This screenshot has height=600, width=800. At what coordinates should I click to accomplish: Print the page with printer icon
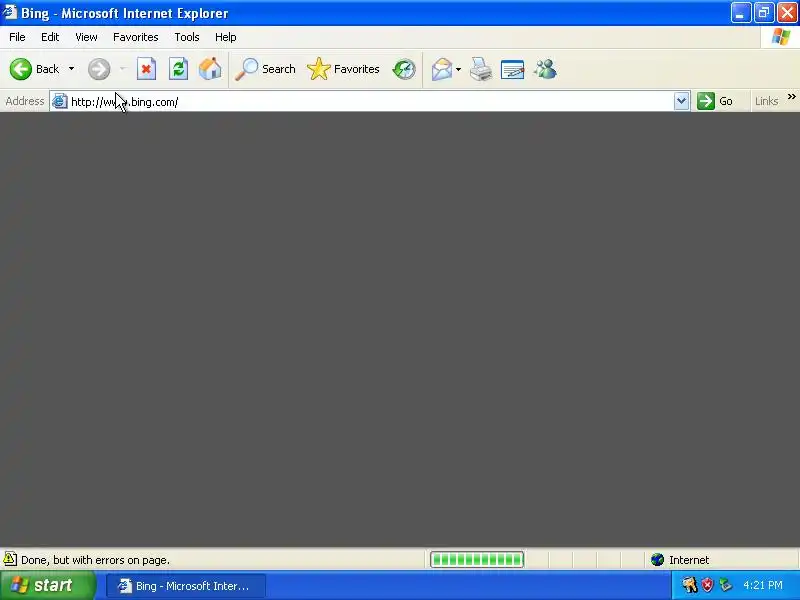[x=481, y=69]
